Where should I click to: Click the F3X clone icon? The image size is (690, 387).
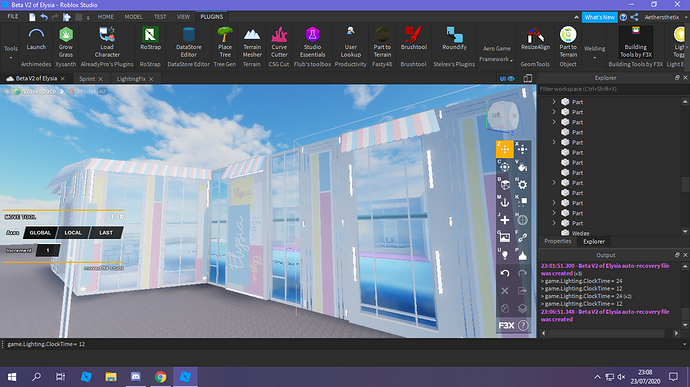click(504, 309)
